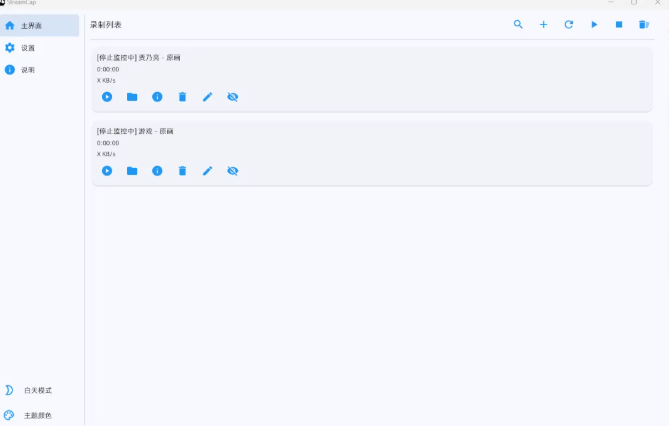Open the folder for the 贾乃亮 recording

132,97
